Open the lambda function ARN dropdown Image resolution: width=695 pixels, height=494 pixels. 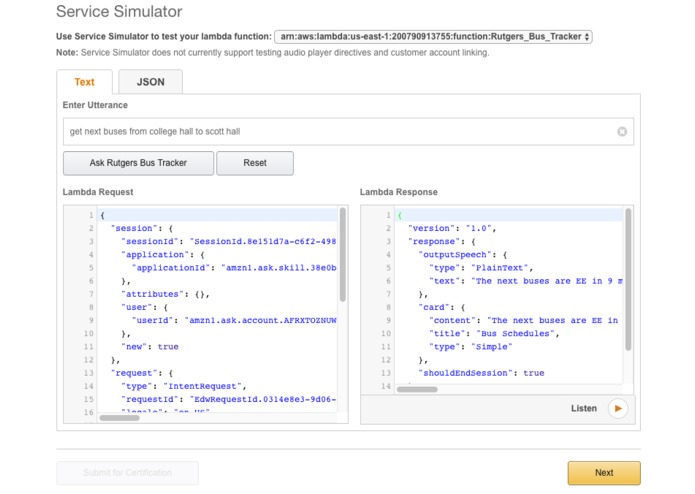433,36
